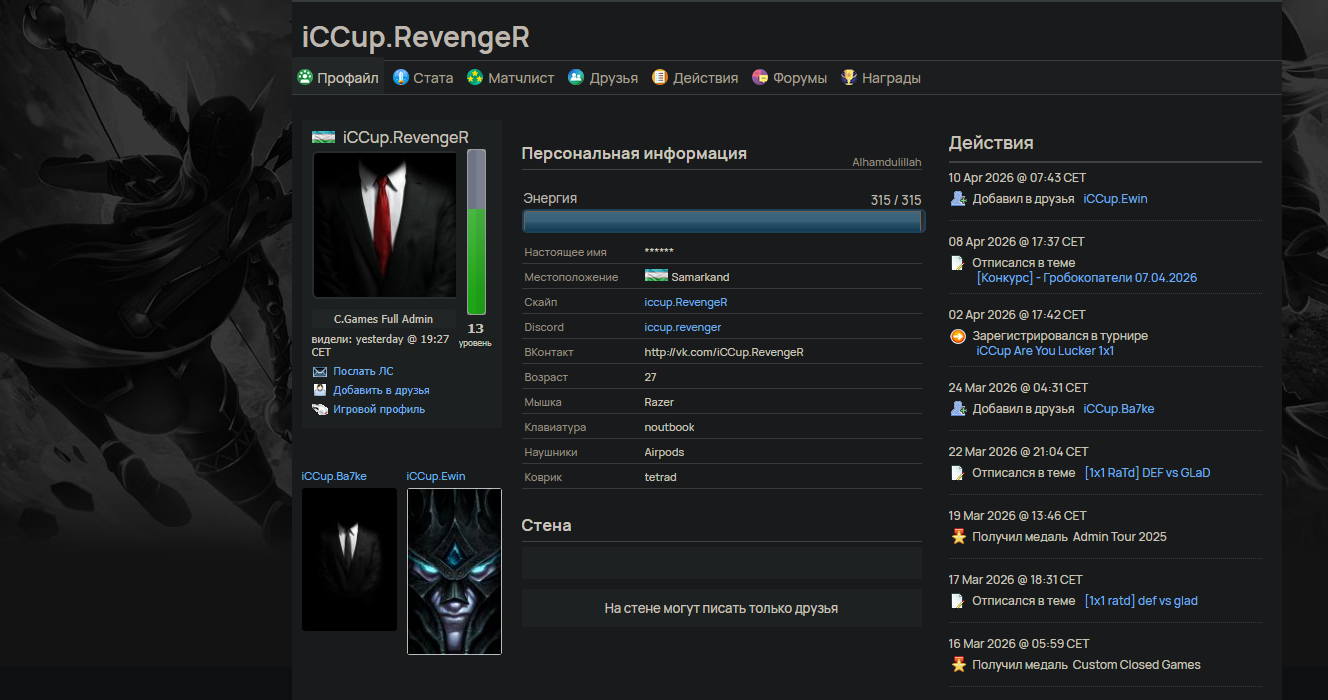
Task: Click the Друзья people icon
Action: pos(576,77)
